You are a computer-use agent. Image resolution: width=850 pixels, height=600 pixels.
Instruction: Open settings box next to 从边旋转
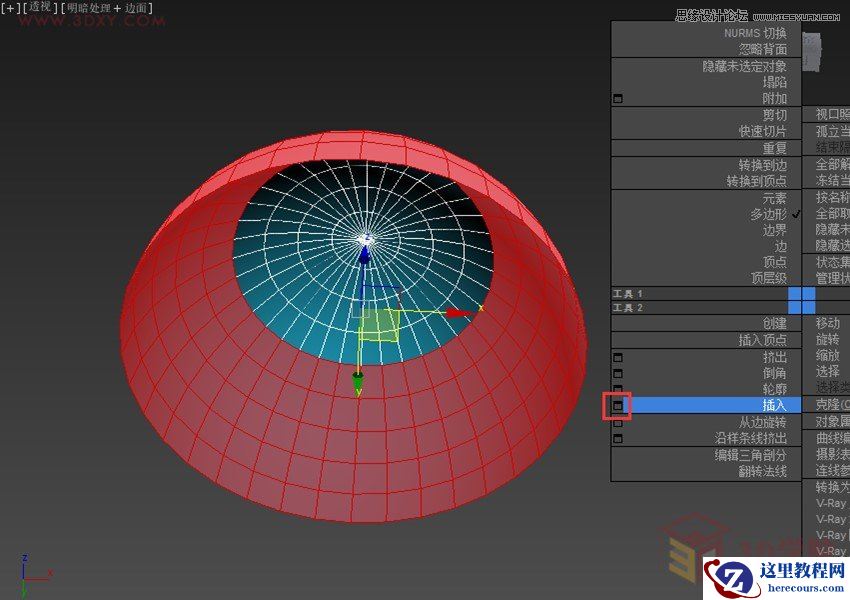click(x=617, y=422)
